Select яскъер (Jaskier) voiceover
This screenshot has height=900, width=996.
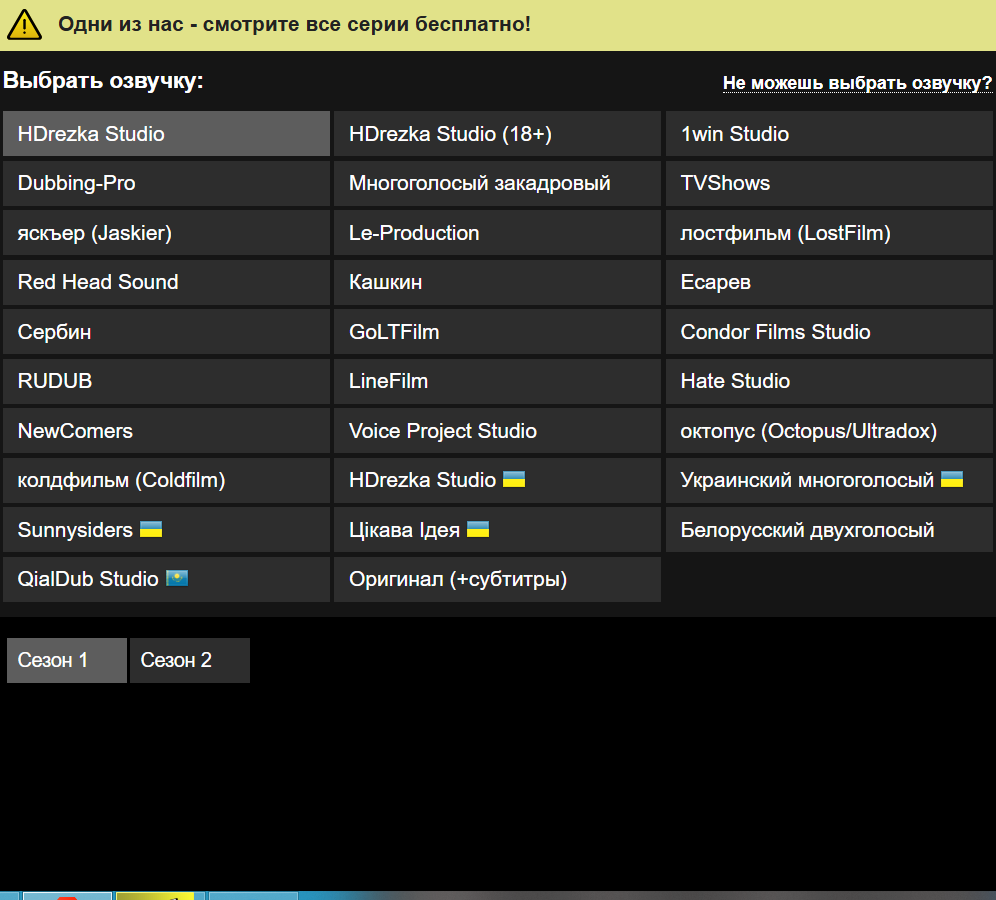166,233
